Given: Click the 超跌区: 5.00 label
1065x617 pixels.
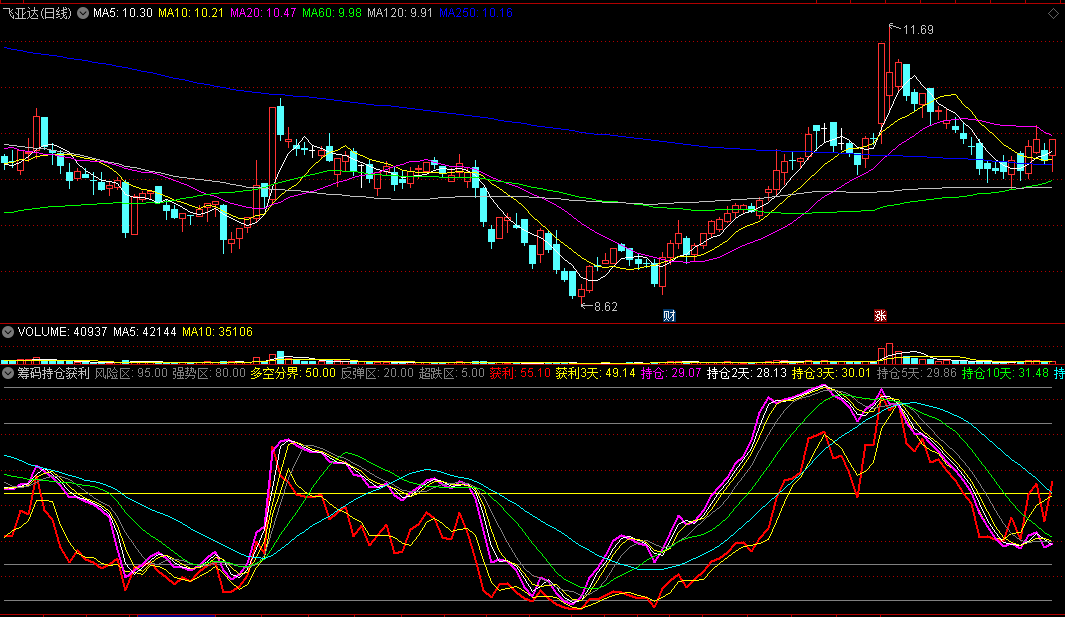Looking at the screenshot, I should [x=452, y=373].
